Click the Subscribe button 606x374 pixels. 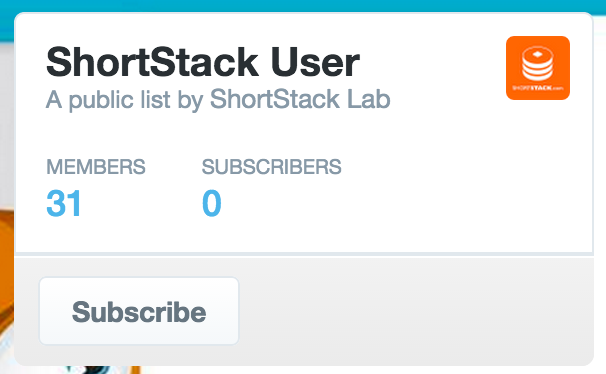[139, 311]
